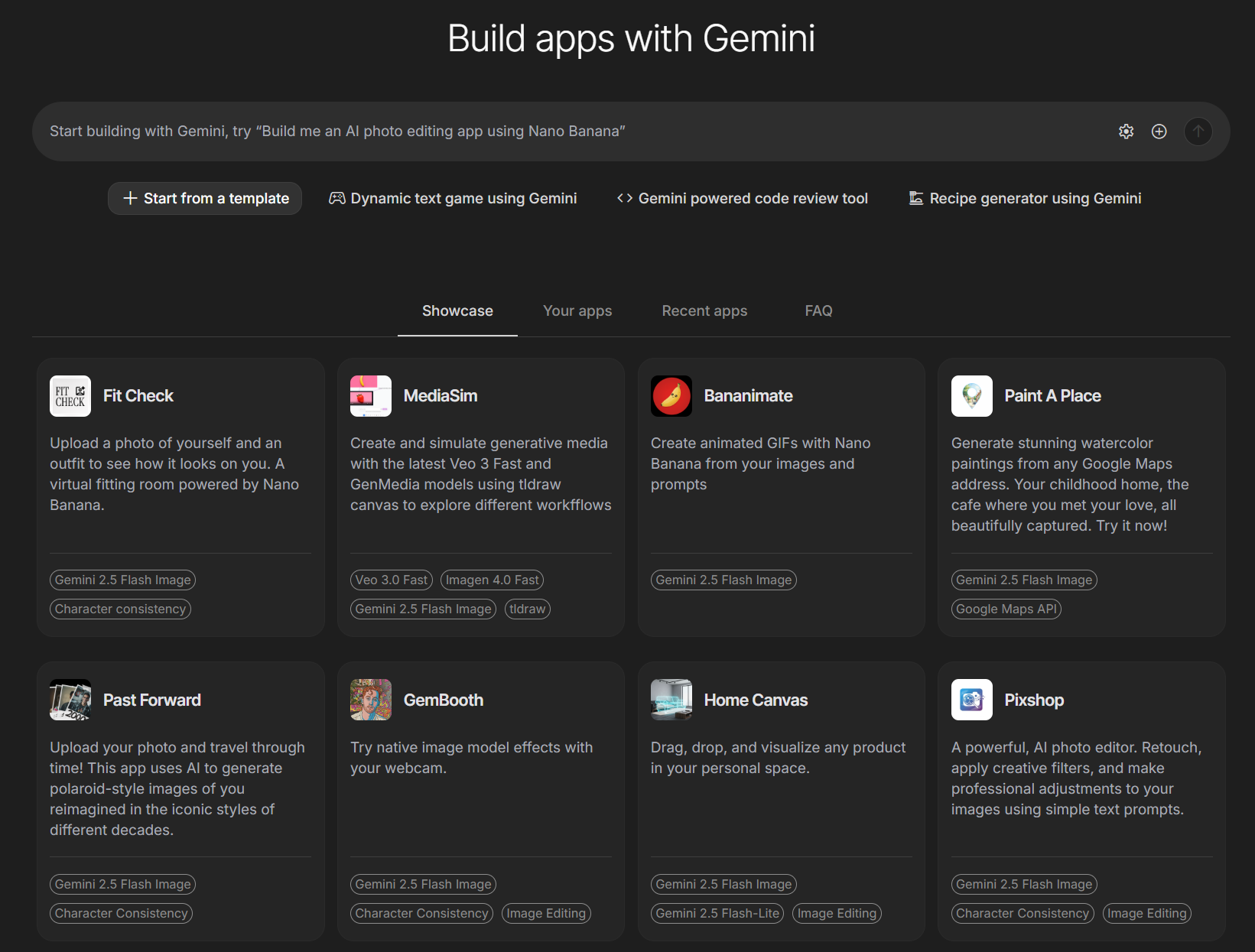Click the Past Forward app title
The image size is (1255, 952).
[x=152, y=700]
